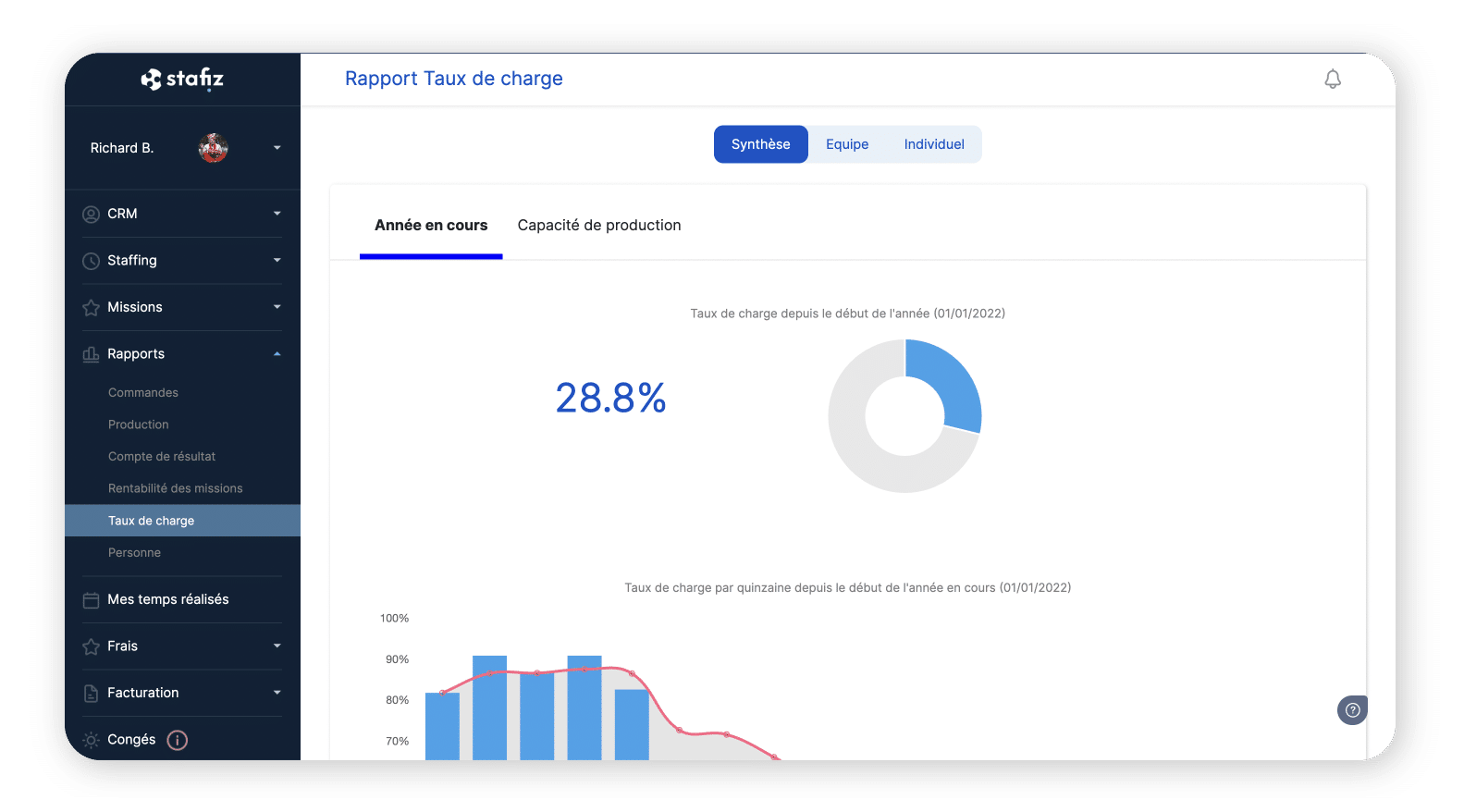Open the Congés menu item
Image resolution: width=1464 pixels, height=812 pixels.
131,740
